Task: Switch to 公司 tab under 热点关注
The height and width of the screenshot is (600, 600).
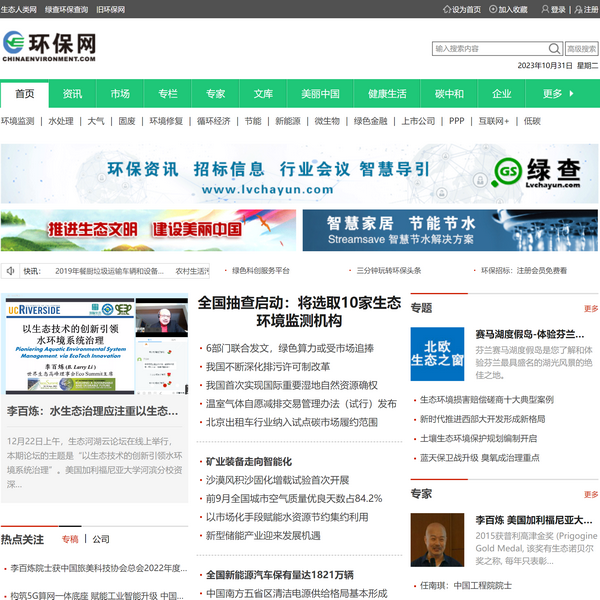Action: click(101, 539)
